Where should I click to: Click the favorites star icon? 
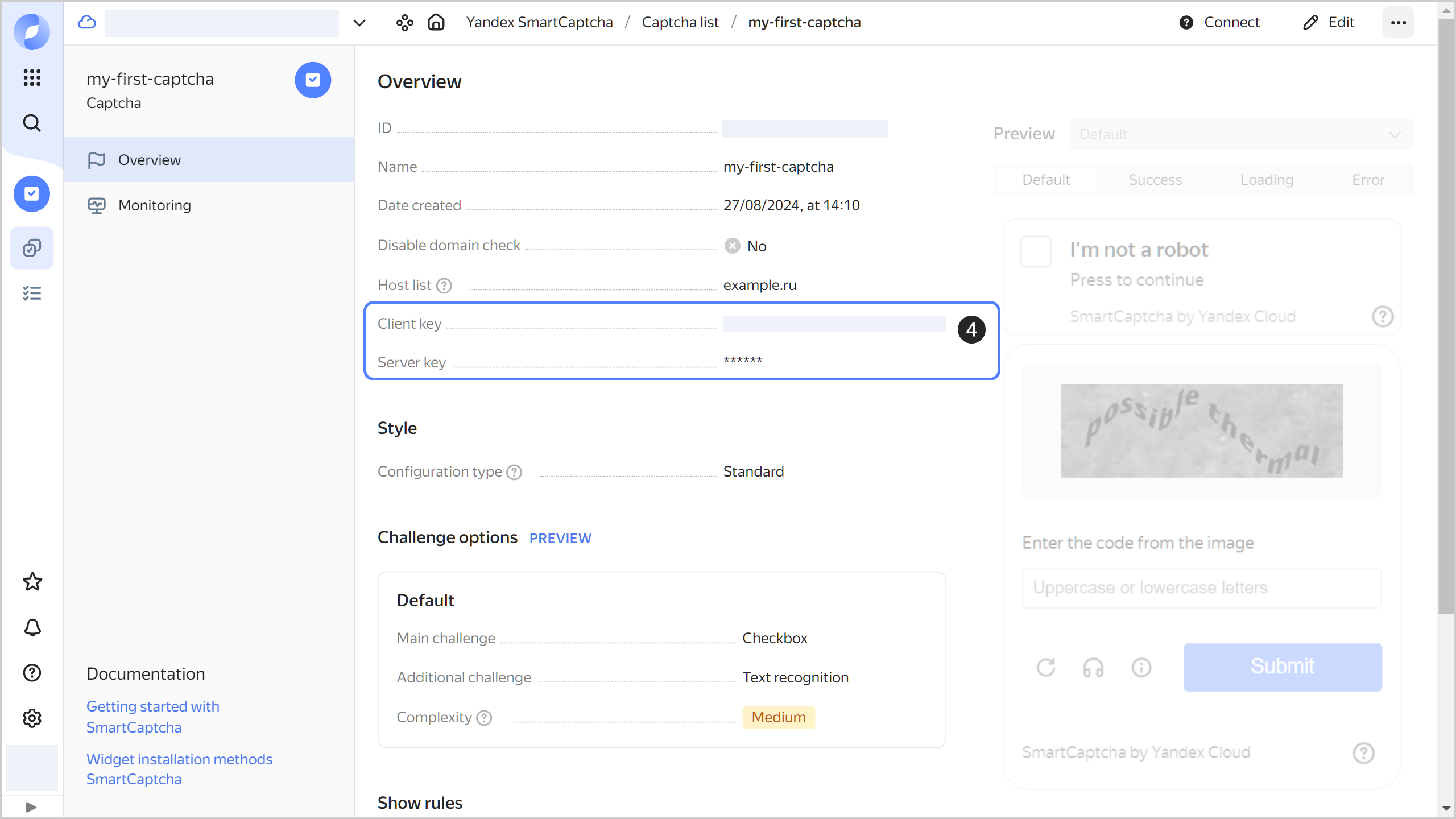(x=32, y=581)
